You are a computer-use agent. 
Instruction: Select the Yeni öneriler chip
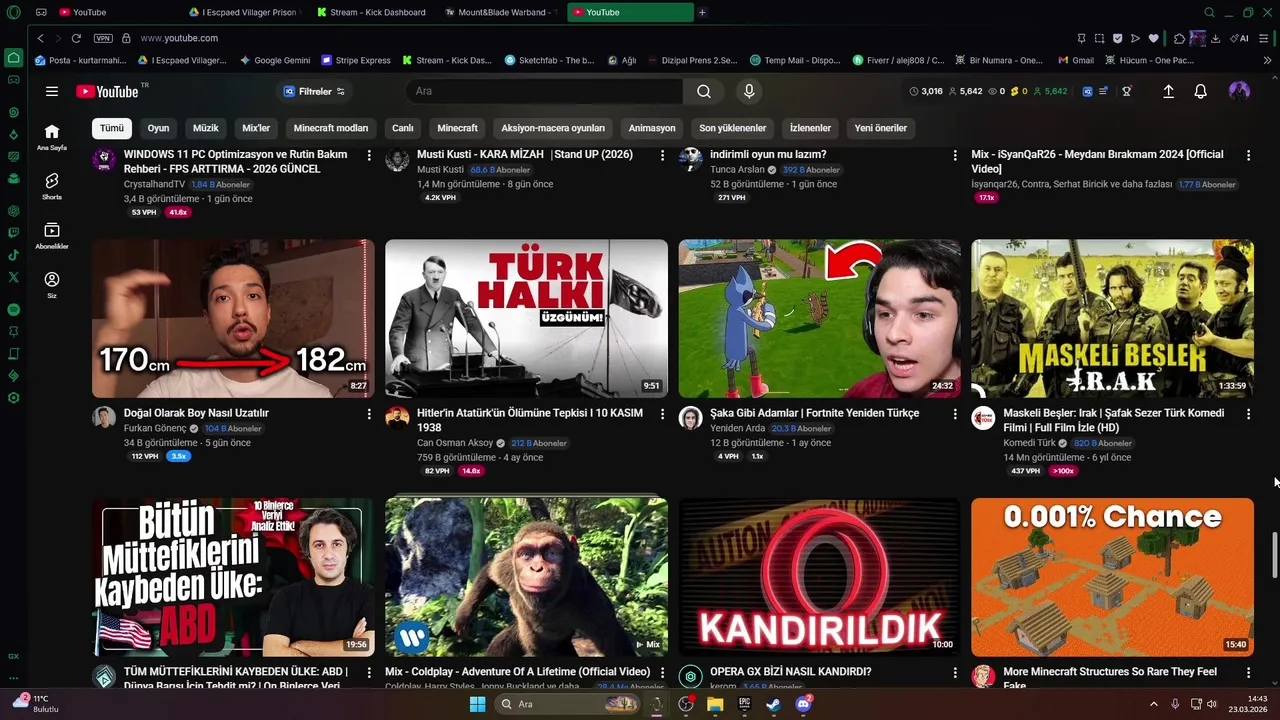(881, 128)
